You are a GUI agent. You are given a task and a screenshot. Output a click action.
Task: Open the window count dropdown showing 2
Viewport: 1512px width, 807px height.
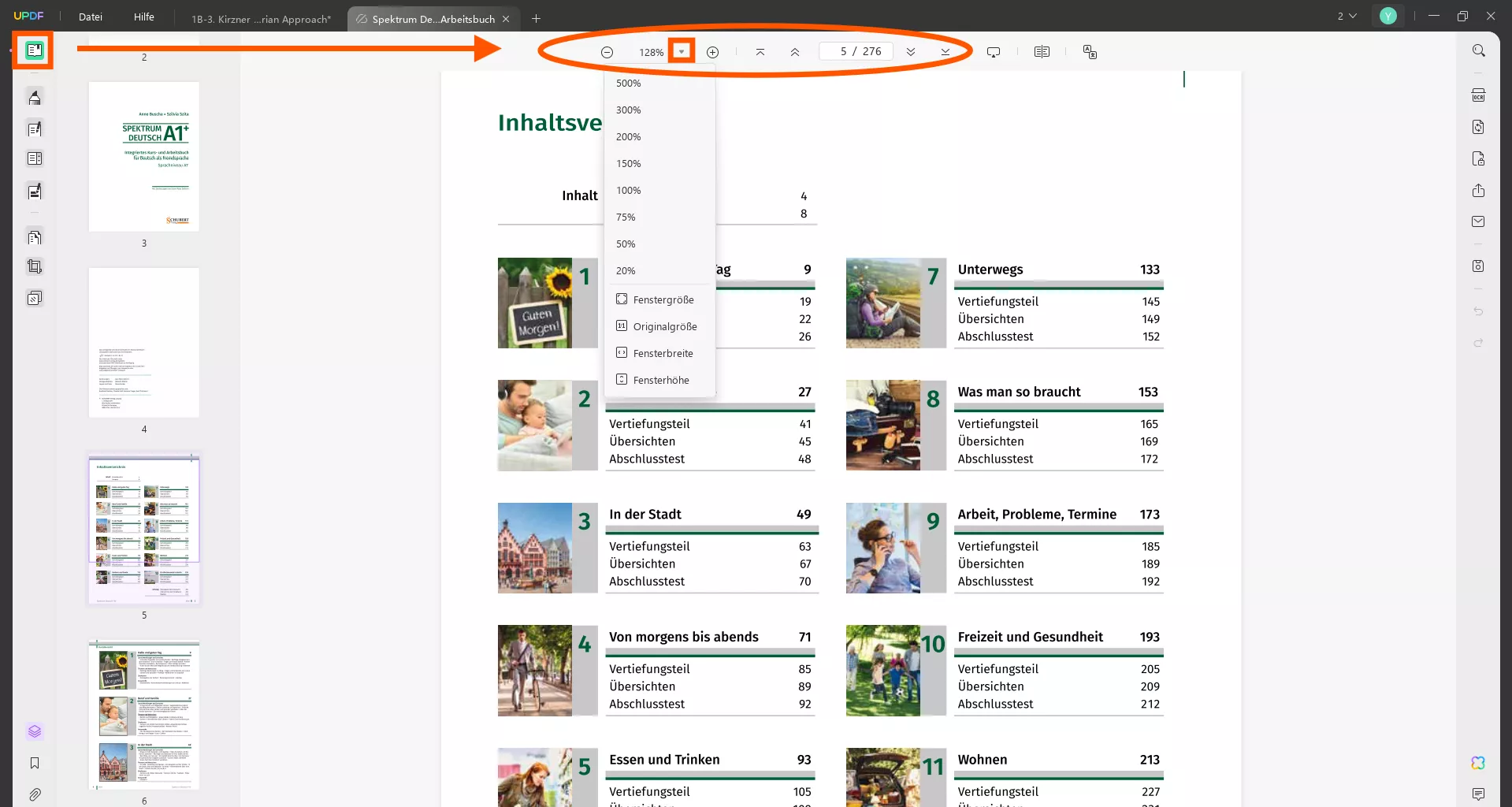1347,16
